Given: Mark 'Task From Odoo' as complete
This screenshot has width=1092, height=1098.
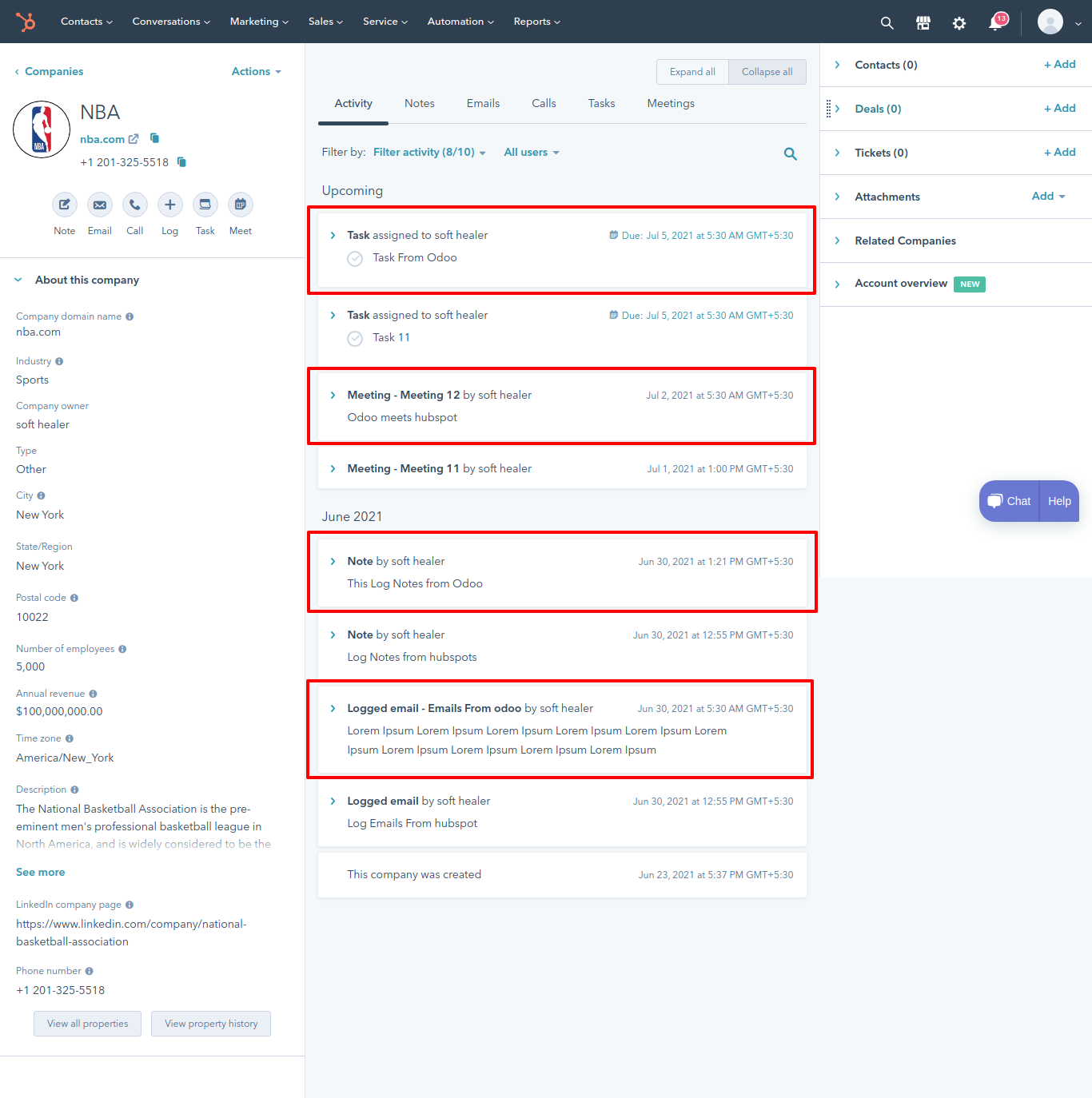Looking at the screenshot, I should pyautogui.click(x=355, y=259).
